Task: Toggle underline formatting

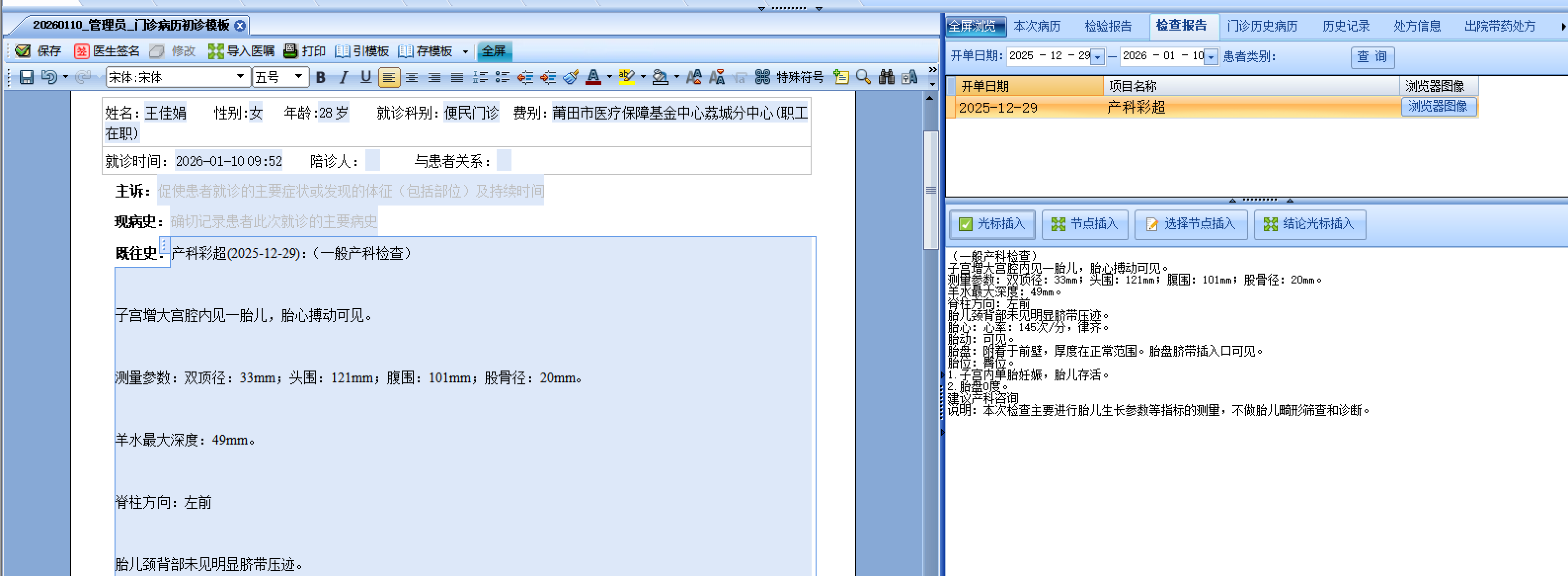Action: 365,78
